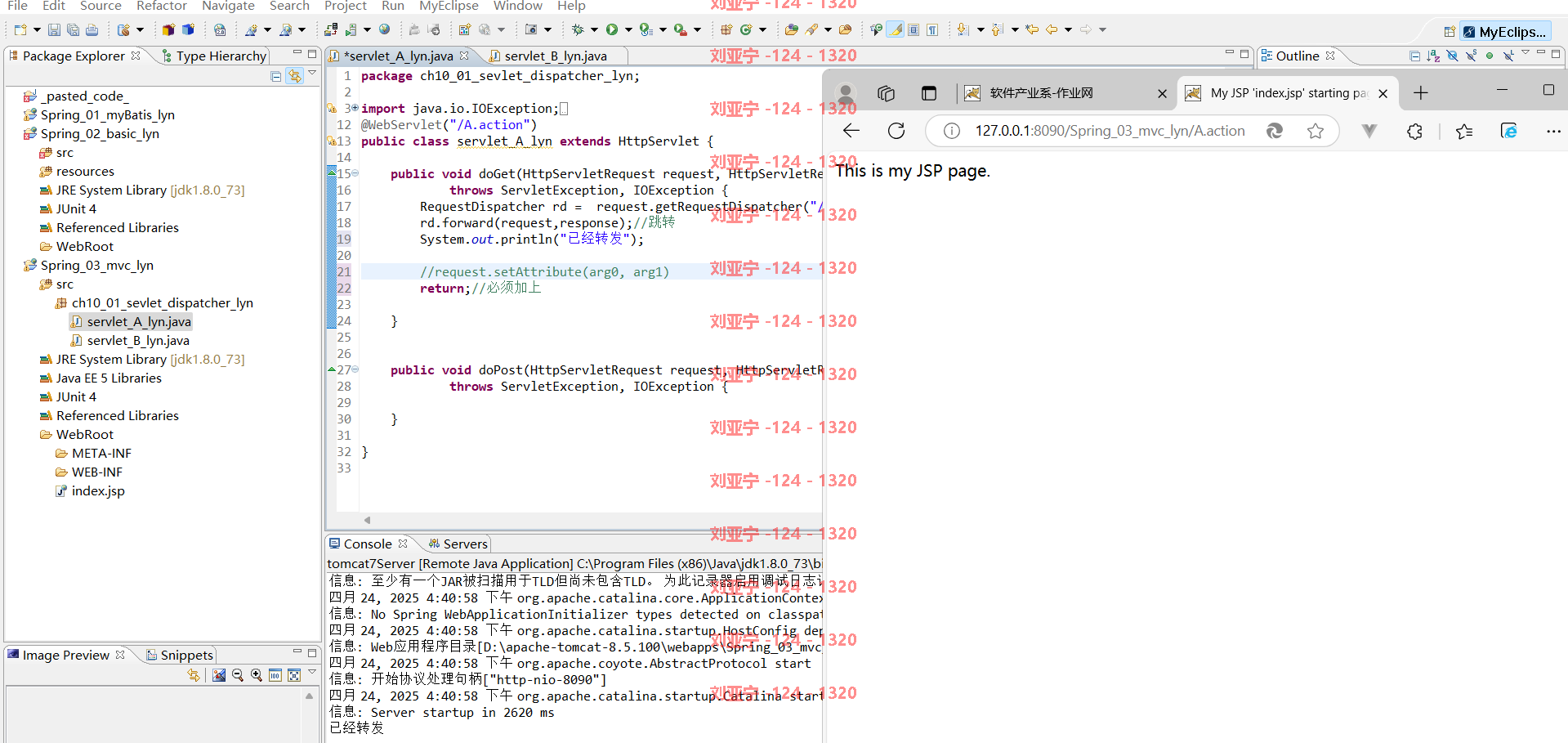Click the Zoom Out icon in Image Preview
Viewport: 1568px width, 743px height.
pos(238,675)
